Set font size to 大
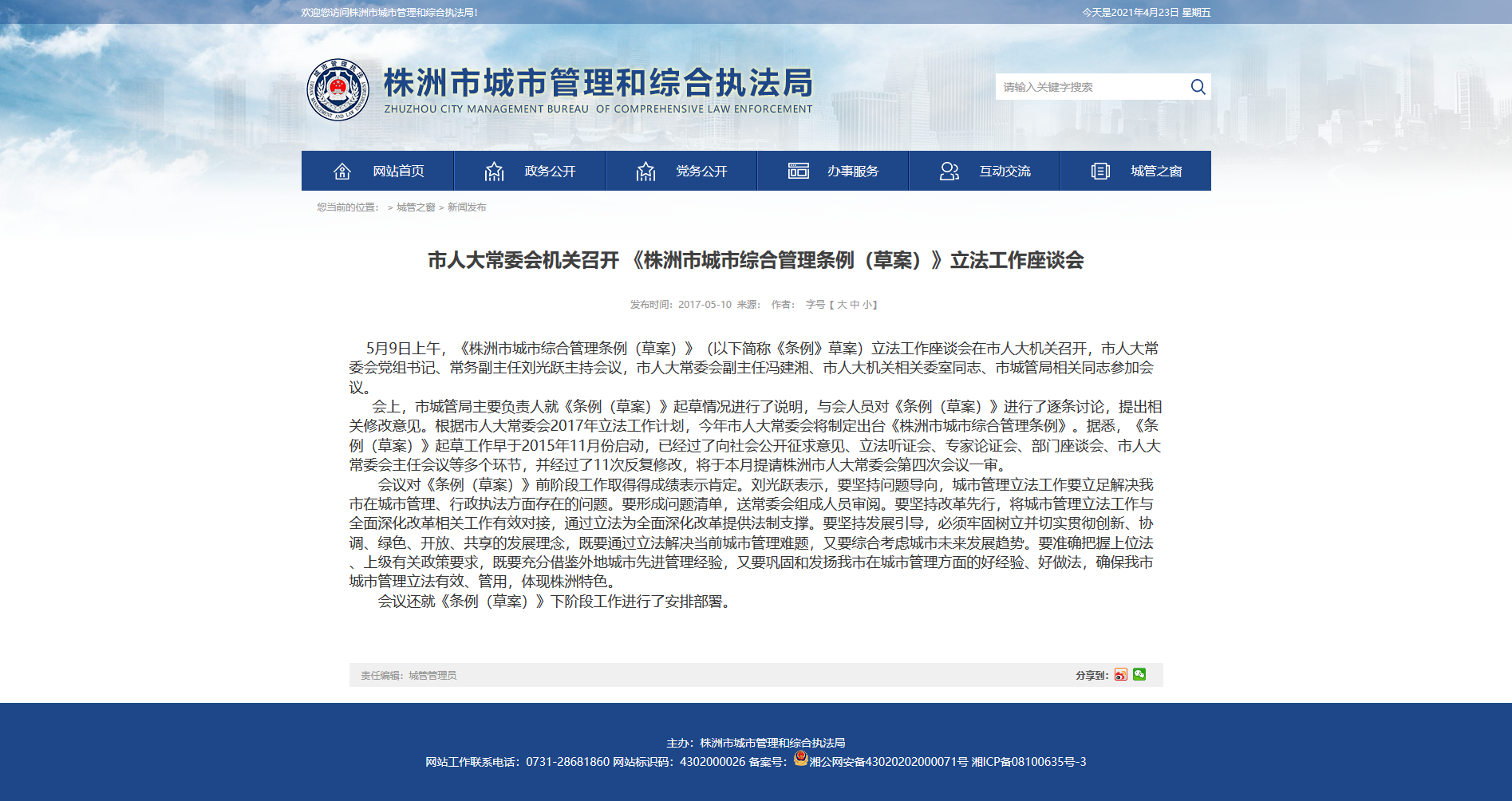 [x=842, y=305]
